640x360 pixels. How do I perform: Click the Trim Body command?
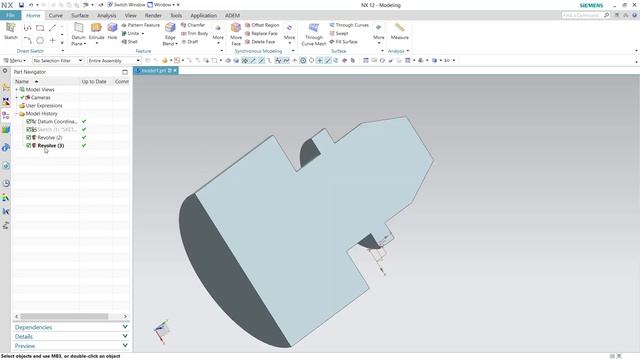194,33
